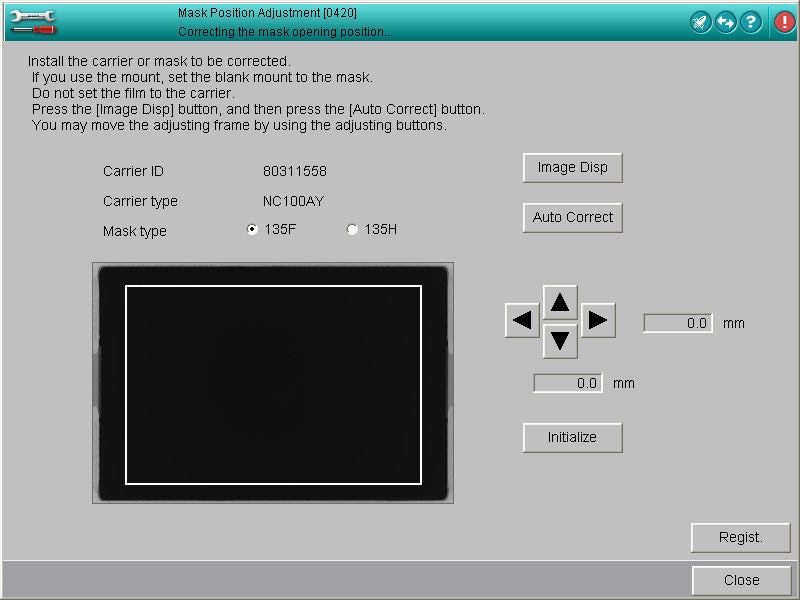Open help with the question mark icon
Screen dimensions: 800x600
(x=750, y=22)
